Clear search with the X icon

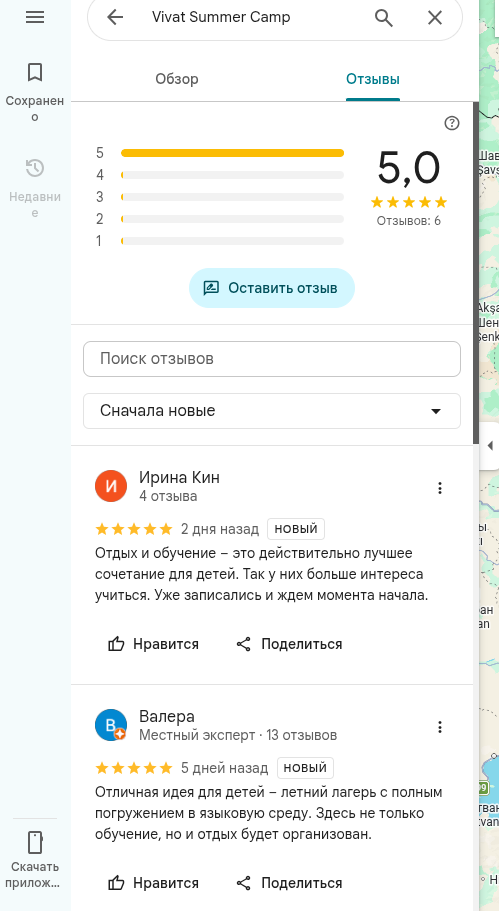pos(435,17)
